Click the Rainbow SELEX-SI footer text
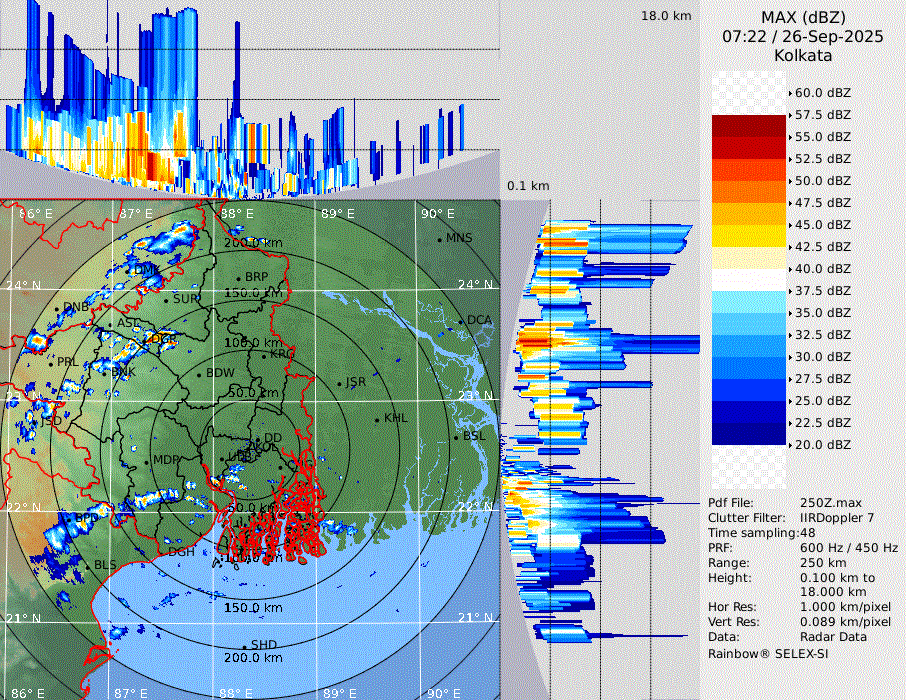This screenshot has height=700, width=906. [768, 653]
